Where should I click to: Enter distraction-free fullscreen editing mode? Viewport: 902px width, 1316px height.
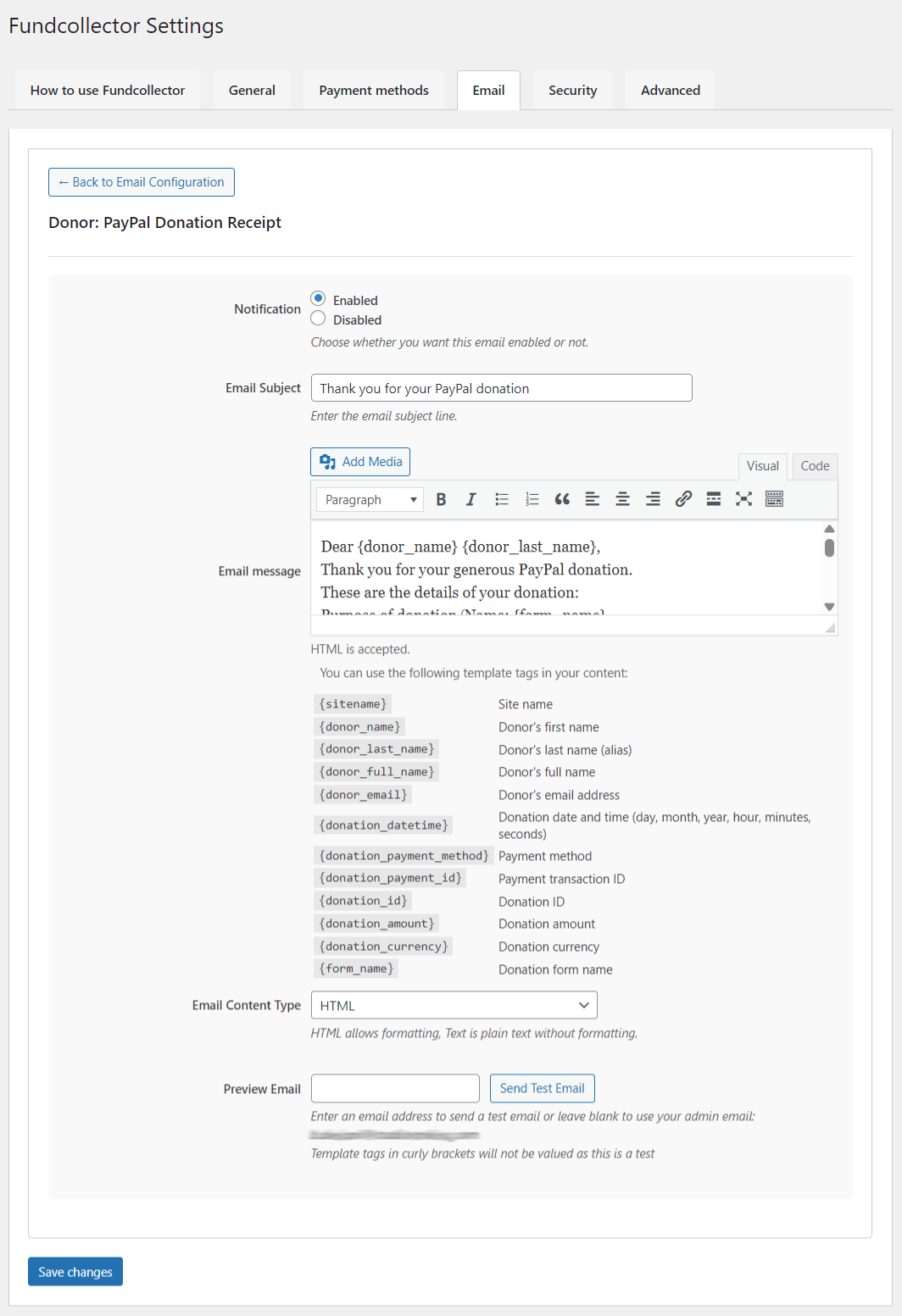point(743,499)
